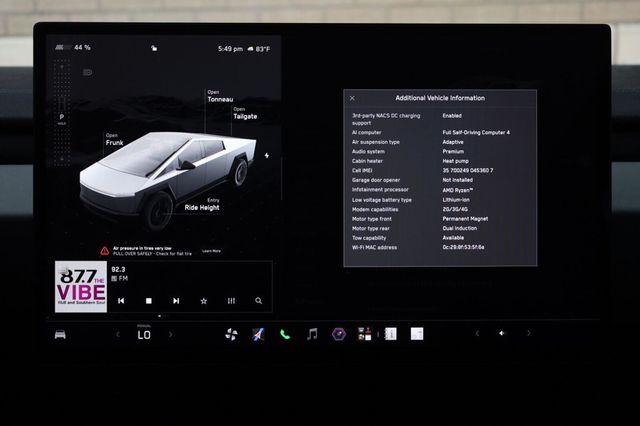This screenshot has width=640, height=426.
Task: Select the 'Lithium-ion' battery type value
Action: coord(456,200)
